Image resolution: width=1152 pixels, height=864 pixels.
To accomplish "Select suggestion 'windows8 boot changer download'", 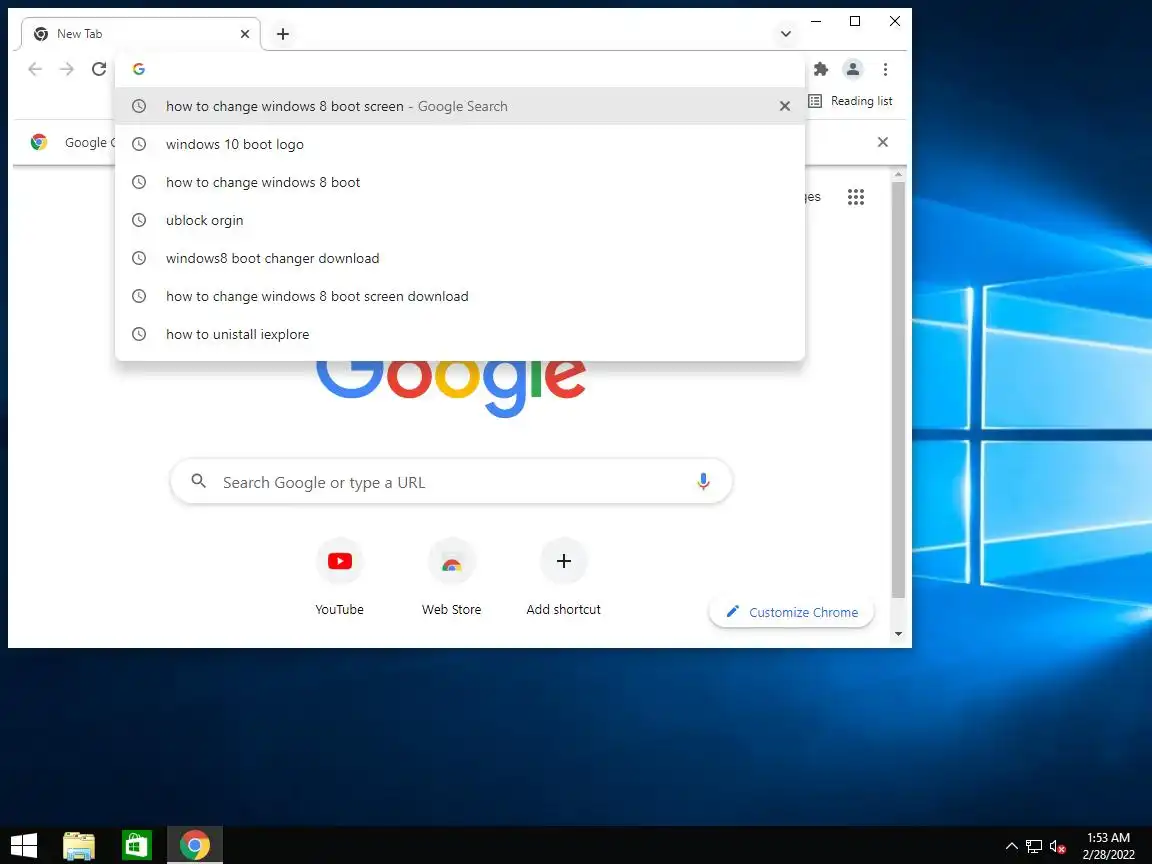I will (460, 259).
